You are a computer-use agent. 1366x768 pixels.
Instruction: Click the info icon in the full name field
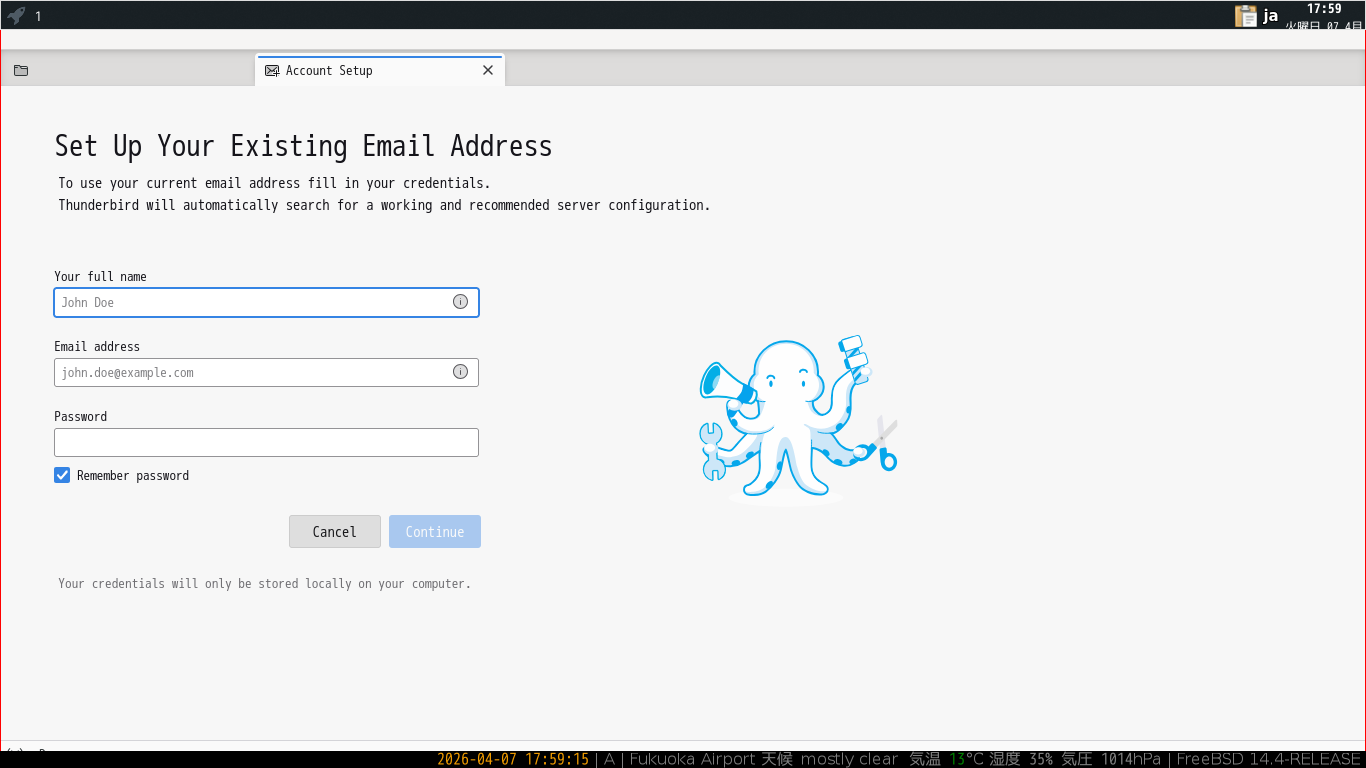(x=460, y=302)
